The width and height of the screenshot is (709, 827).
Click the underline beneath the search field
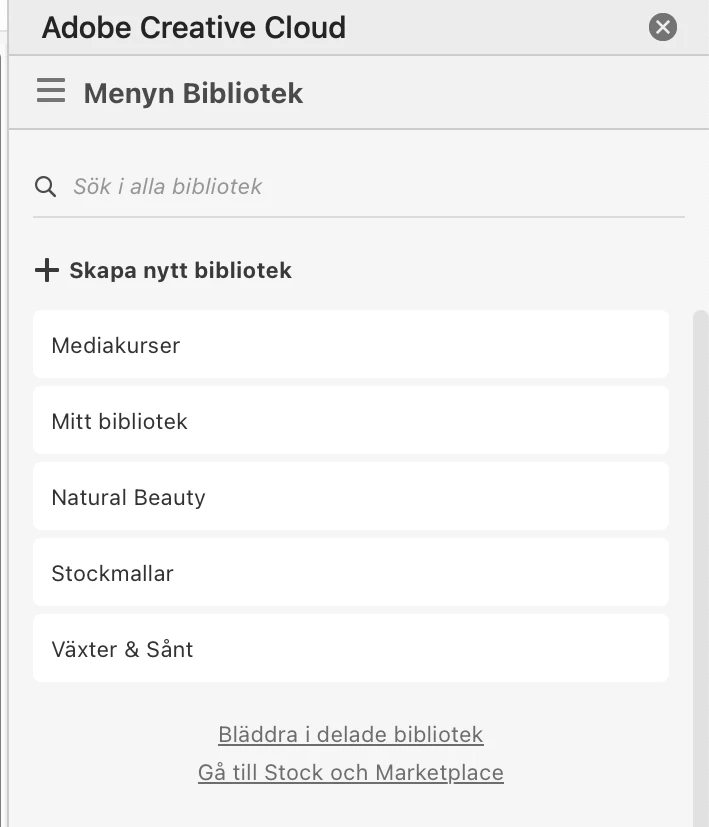(x=359, y=216)
